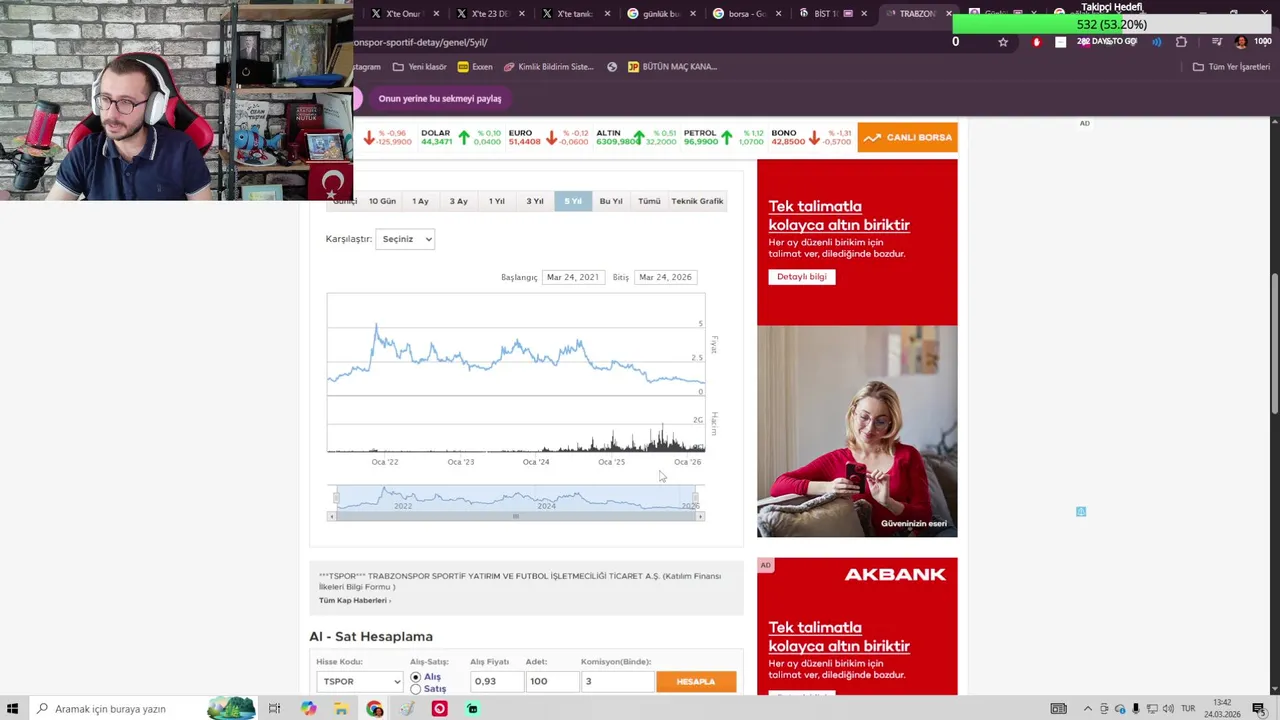Screen dimensions: 1280x720
Task: Open Chrome extensions puzzle icon
Action: tap(1181, 42)
